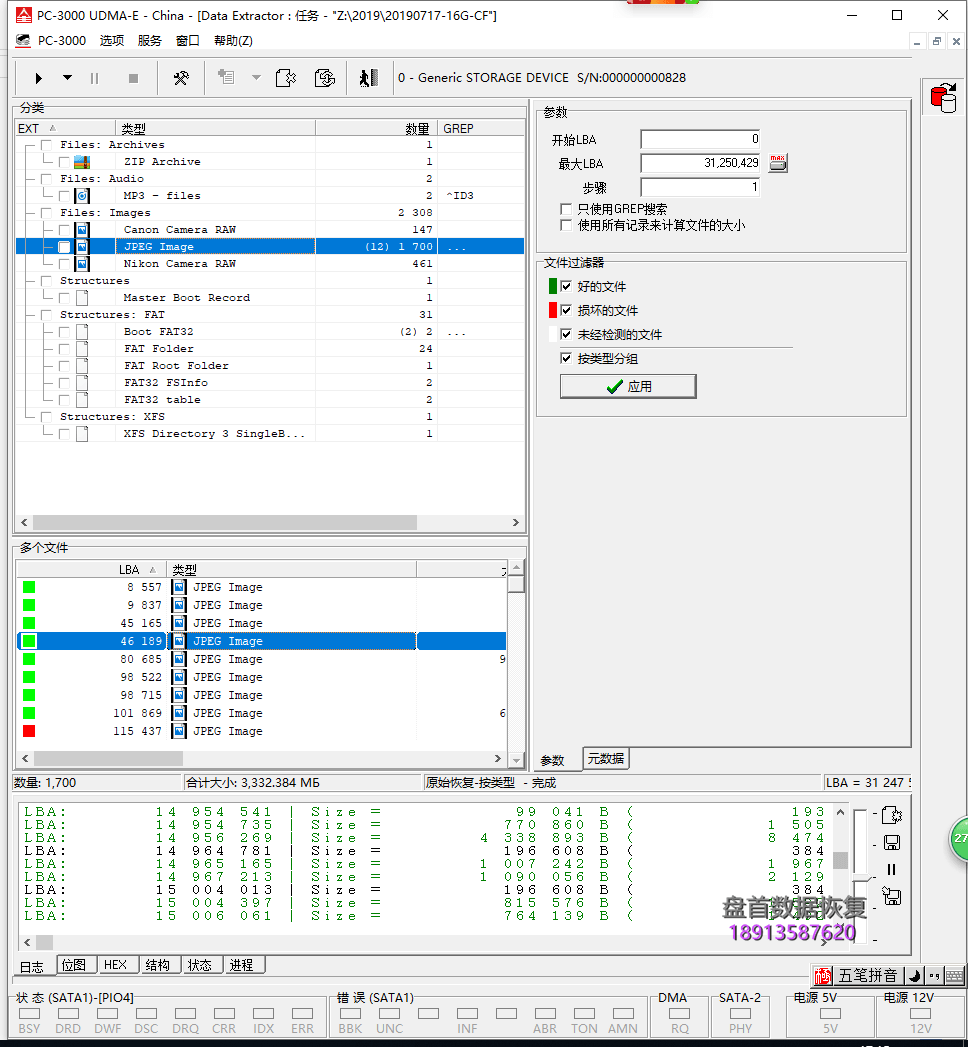968x1047 pixels.
Task: Click the green status square for LBA 80 685
Action: (x=29, y=660)
